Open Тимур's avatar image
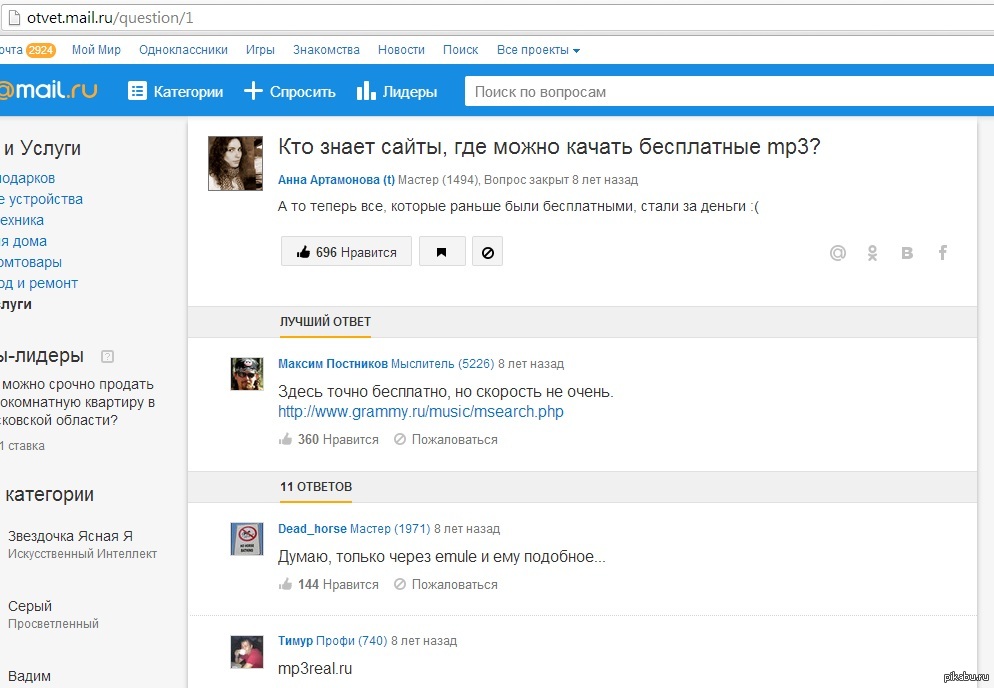Screen dimensions: 994x688 pyautogui.click(x=247, y=652)
